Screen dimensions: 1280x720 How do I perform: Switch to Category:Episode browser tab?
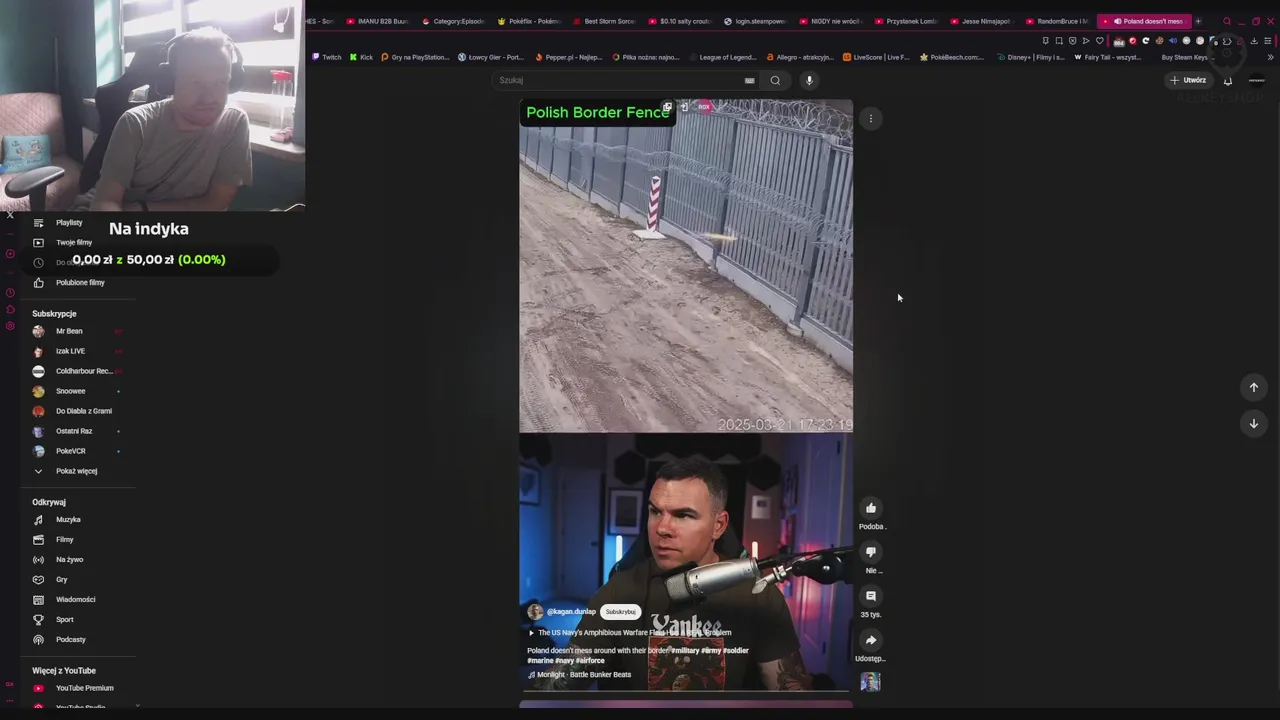point(453,21)
